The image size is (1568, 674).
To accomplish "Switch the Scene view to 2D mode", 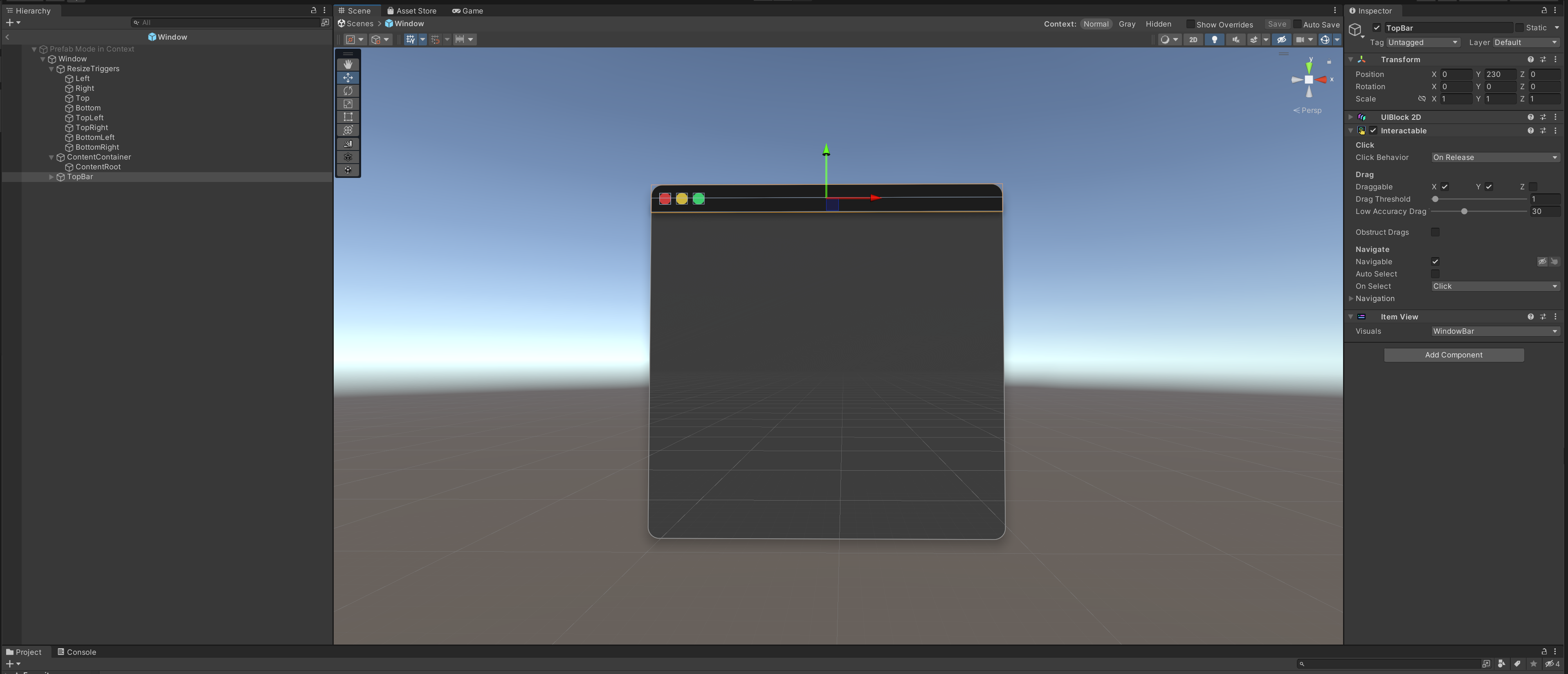I will point(1193,39).
